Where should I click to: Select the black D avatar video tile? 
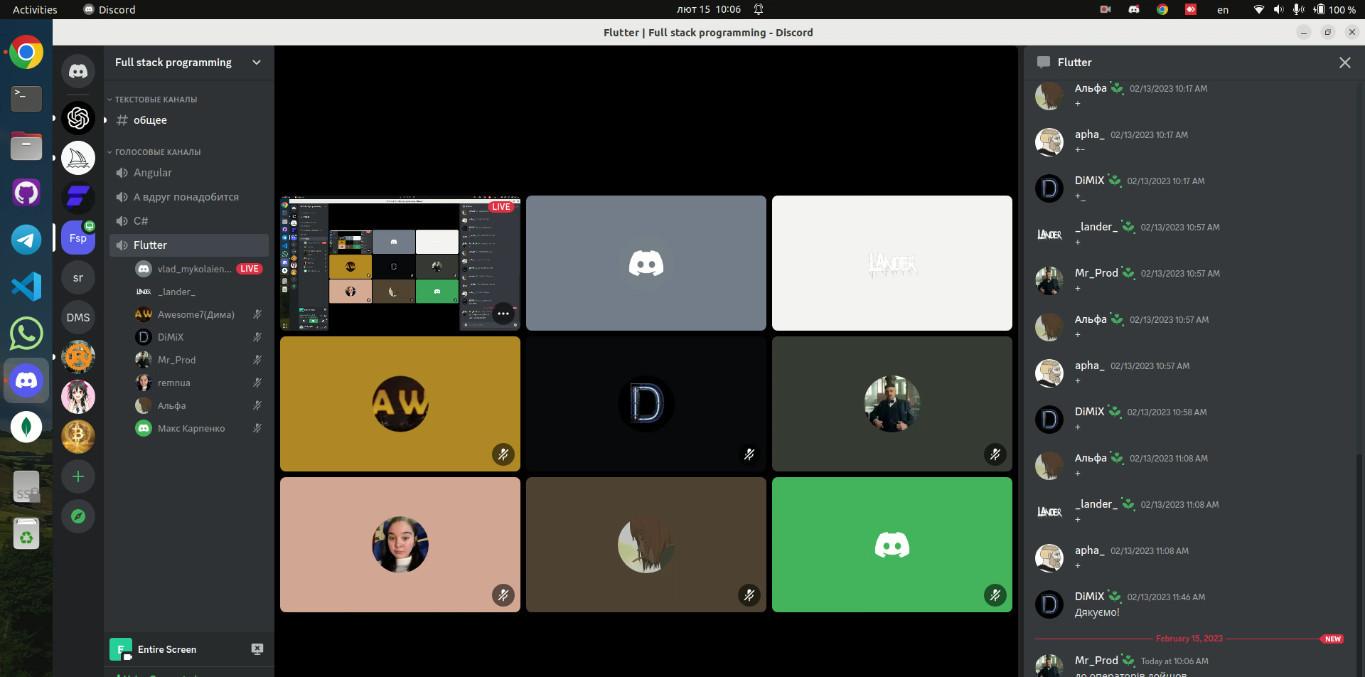646,404
